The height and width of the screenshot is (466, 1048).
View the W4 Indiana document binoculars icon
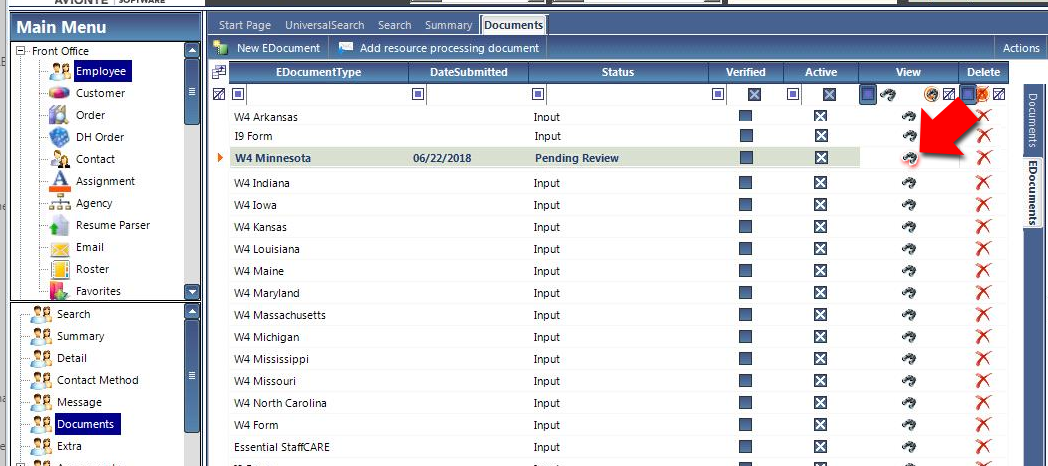pos(908,183)
